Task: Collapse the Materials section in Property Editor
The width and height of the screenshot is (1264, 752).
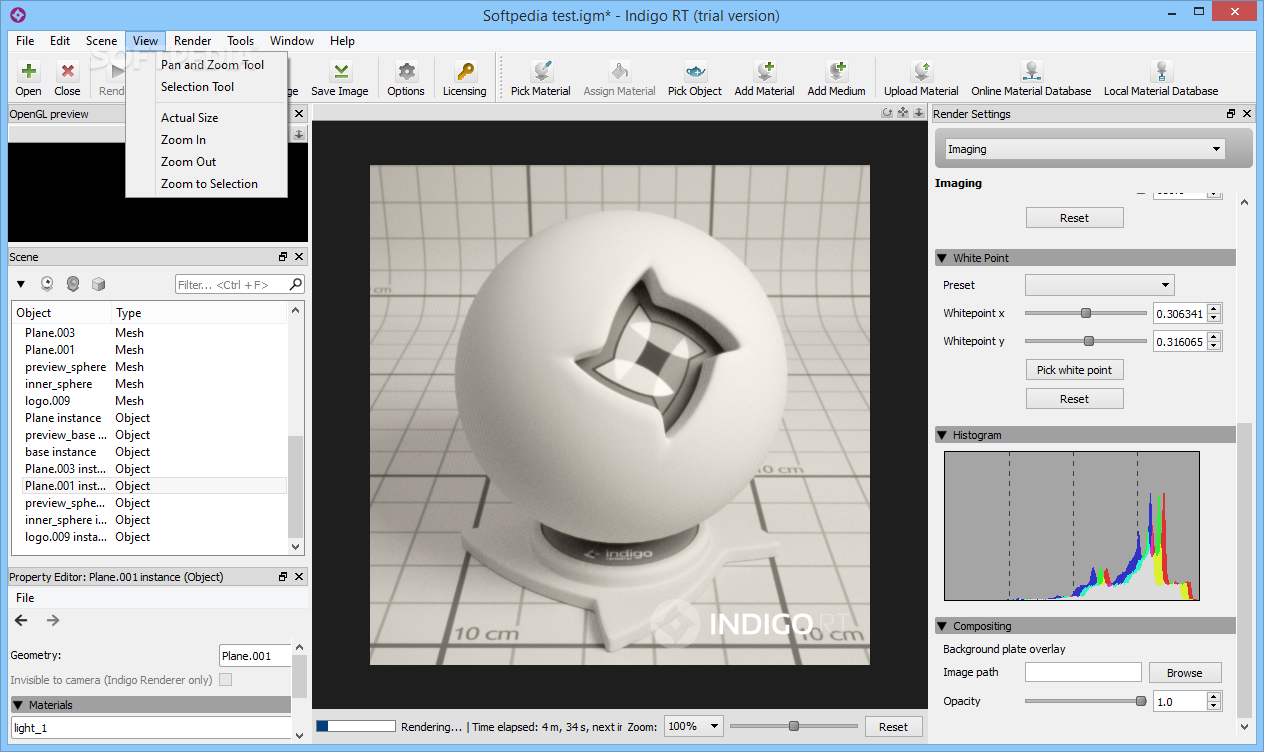Action: click(x=18, y=705)
